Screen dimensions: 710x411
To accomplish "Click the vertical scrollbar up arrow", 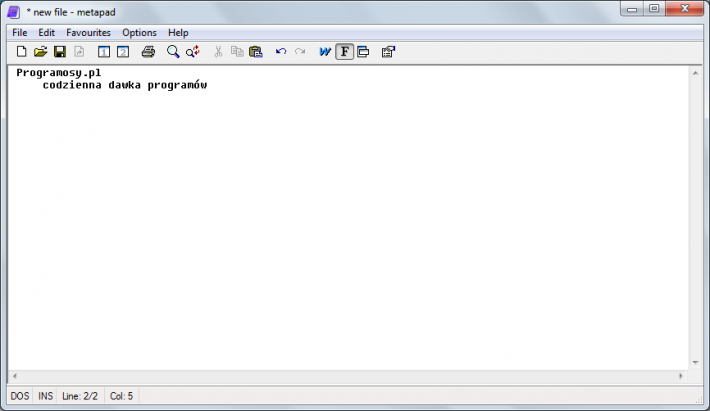I will point(696,73).
